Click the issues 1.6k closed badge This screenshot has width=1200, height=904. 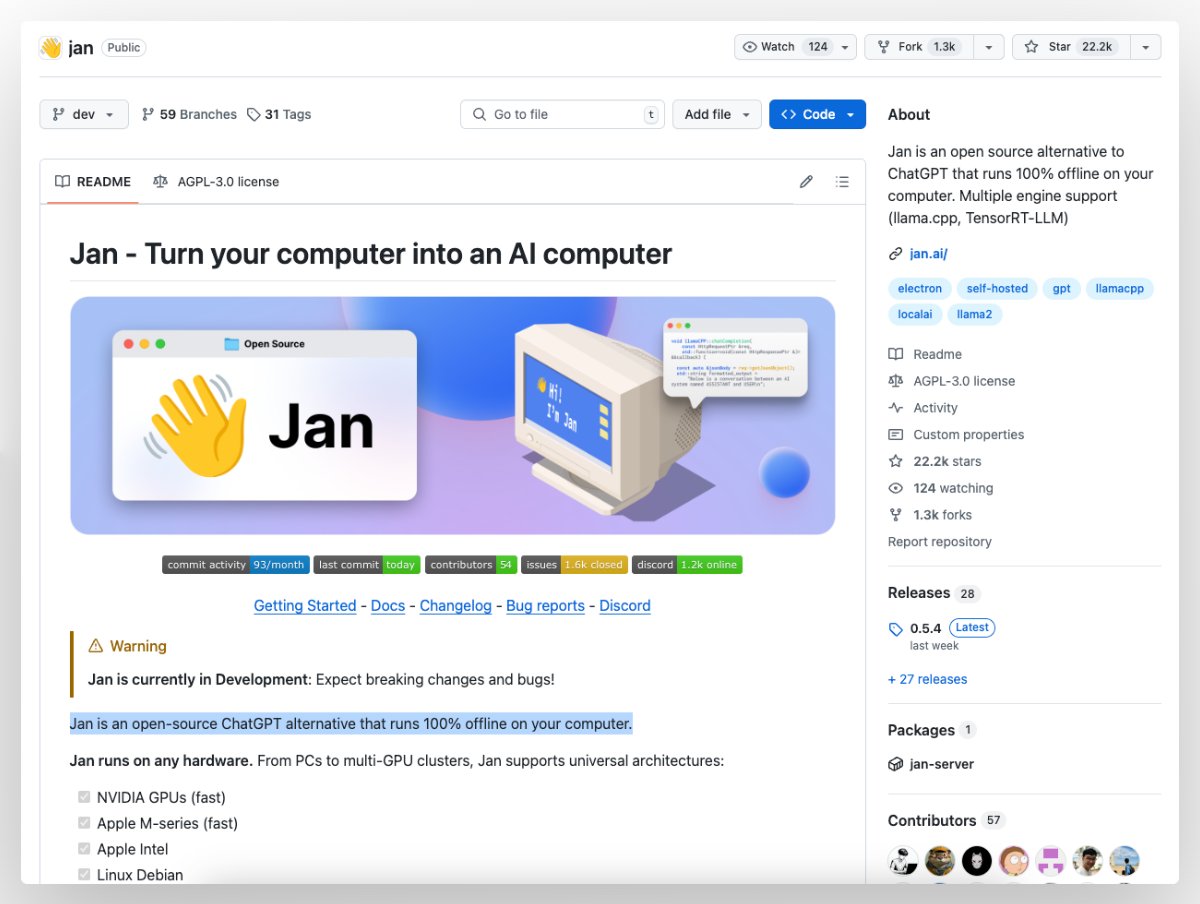(574, 565)
